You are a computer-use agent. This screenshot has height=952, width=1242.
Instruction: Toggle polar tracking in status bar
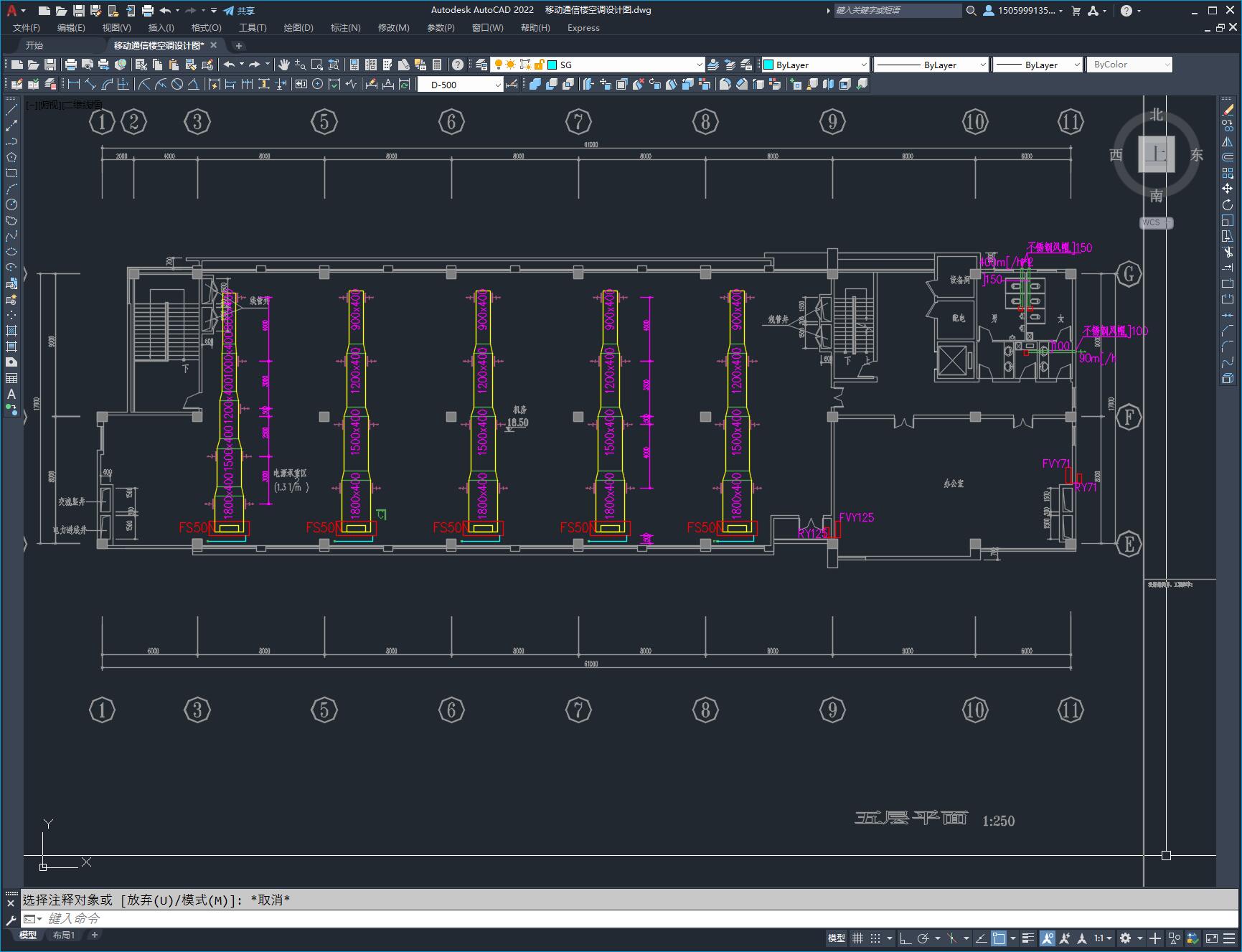[923, 938]
